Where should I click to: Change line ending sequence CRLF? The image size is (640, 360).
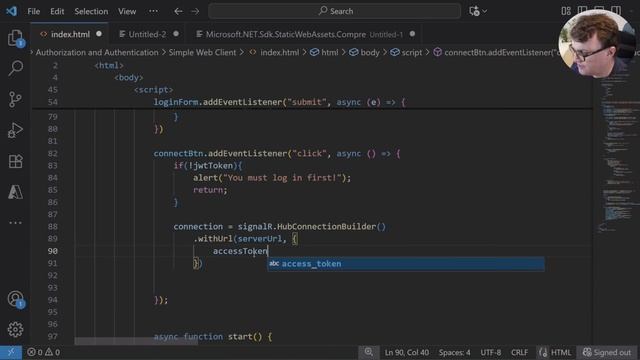coord(519,352)
